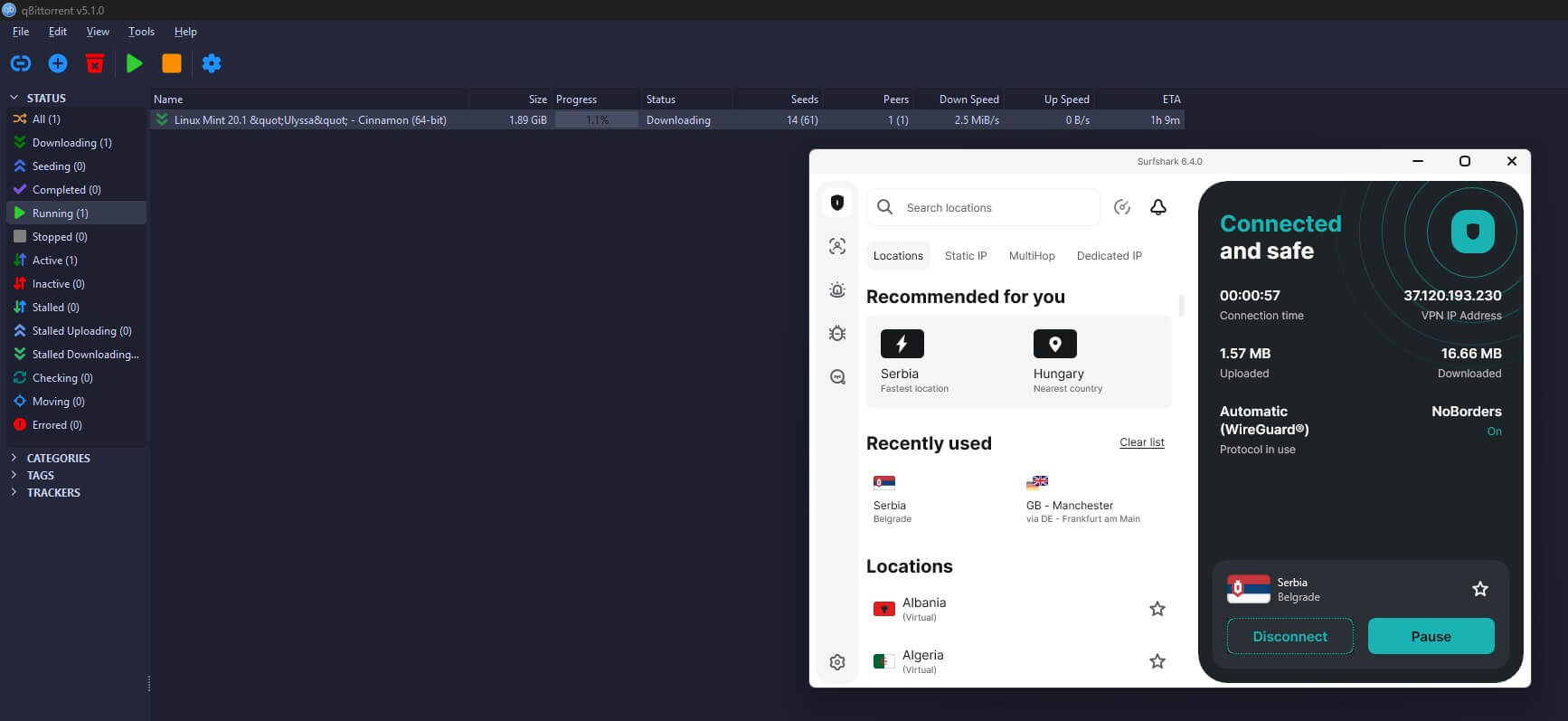
Task: Open the File menu
Action: click(21, 32)
